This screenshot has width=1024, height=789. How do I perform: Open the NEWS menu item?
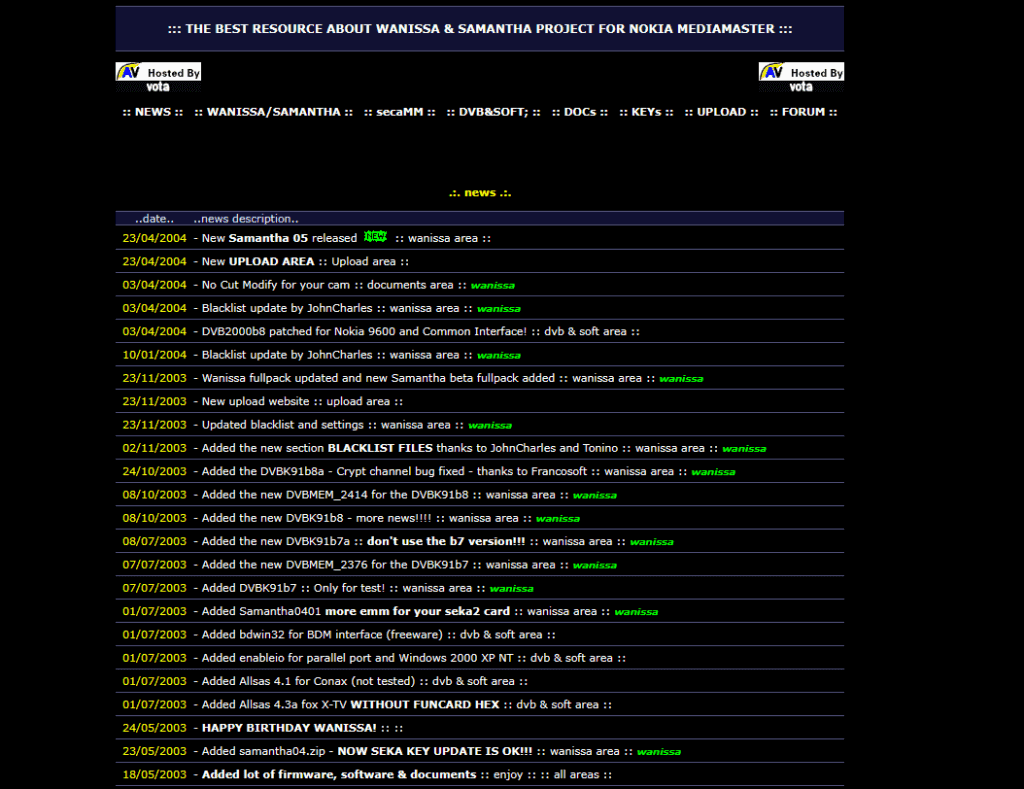point(152,112)
